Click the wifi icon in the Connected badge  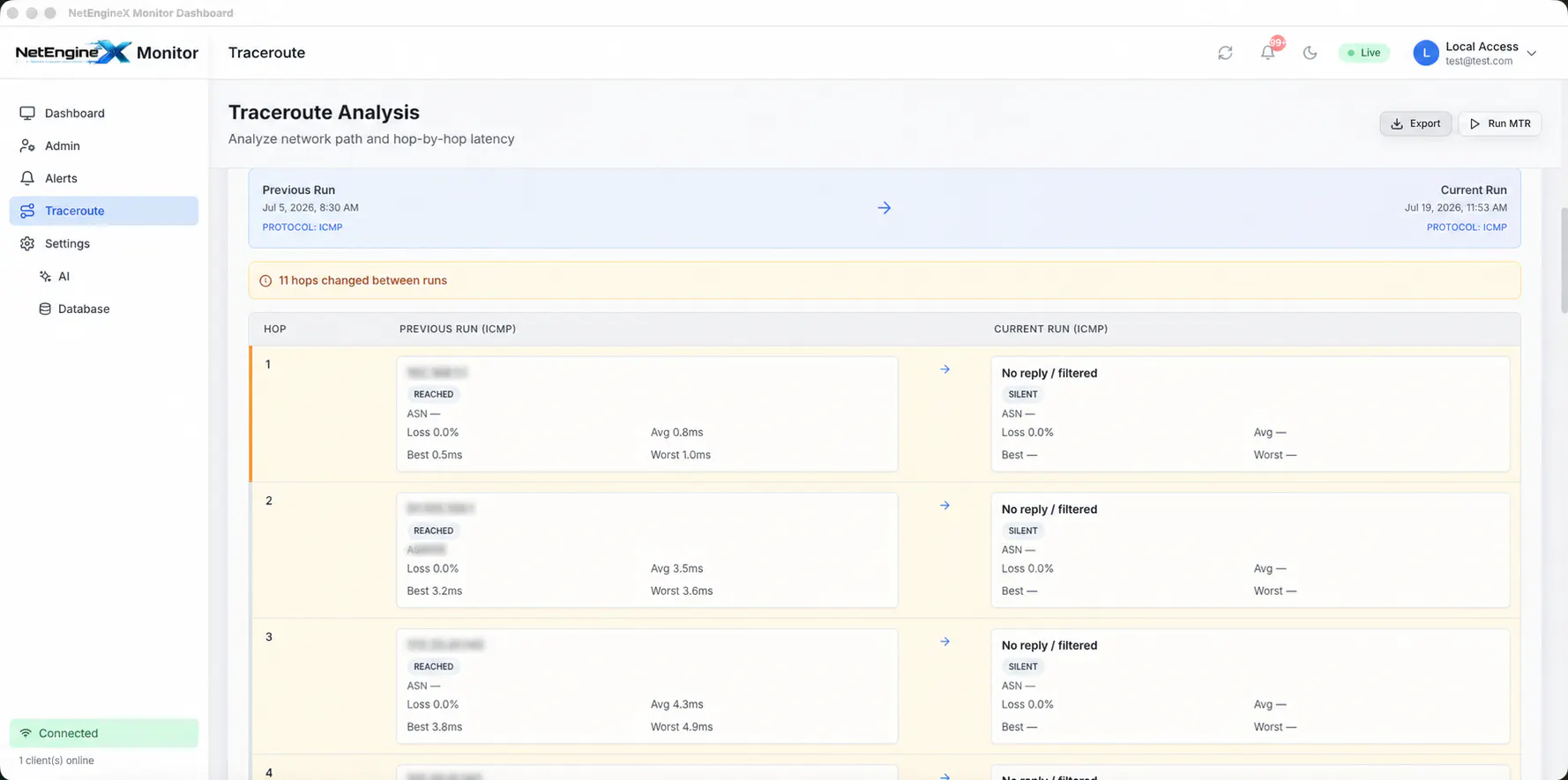(x=26, y=733)
